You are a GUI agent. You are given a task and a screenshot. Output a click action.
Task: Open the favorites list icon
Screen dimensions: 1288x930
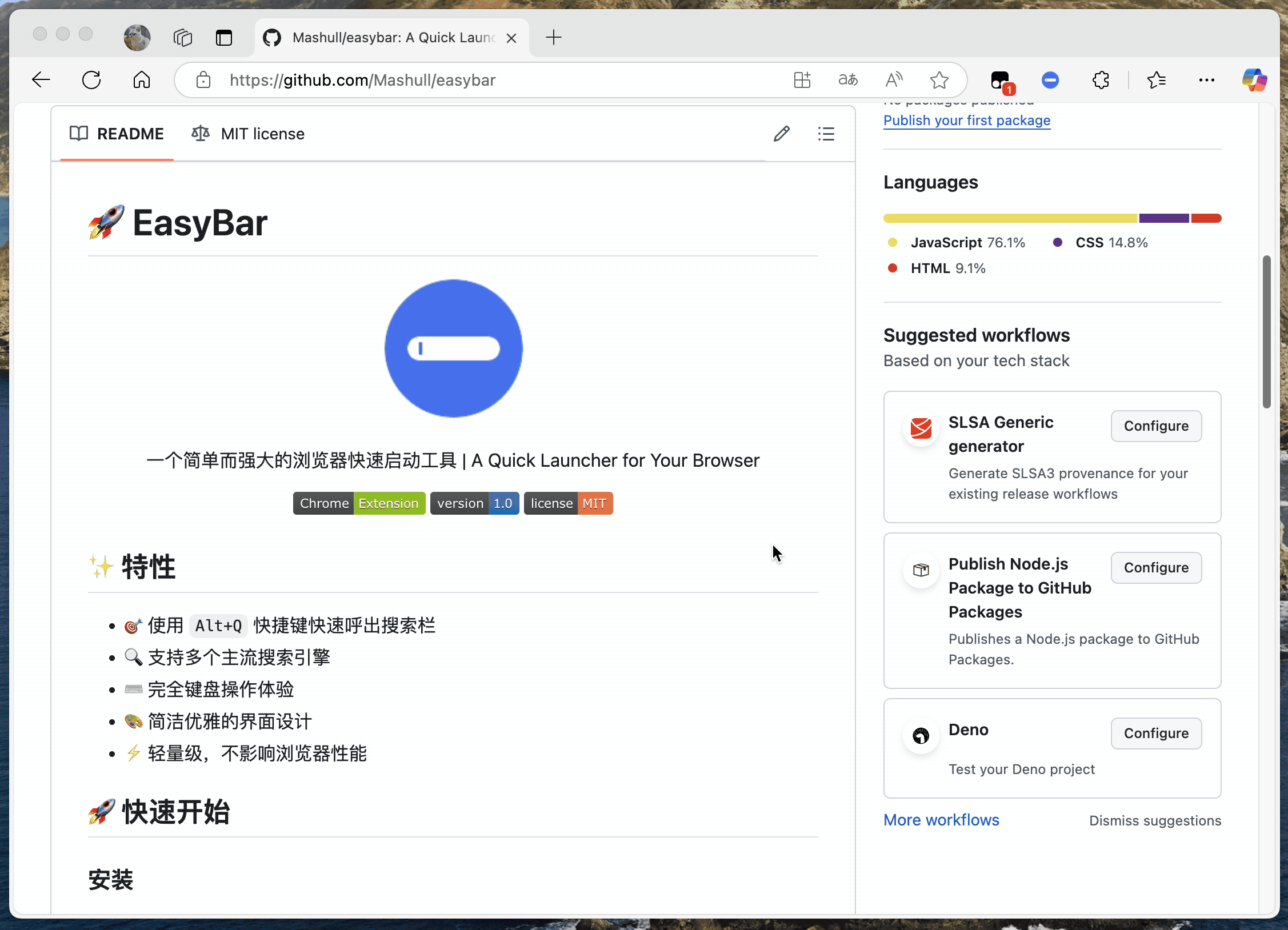(x=1156, y=80)
